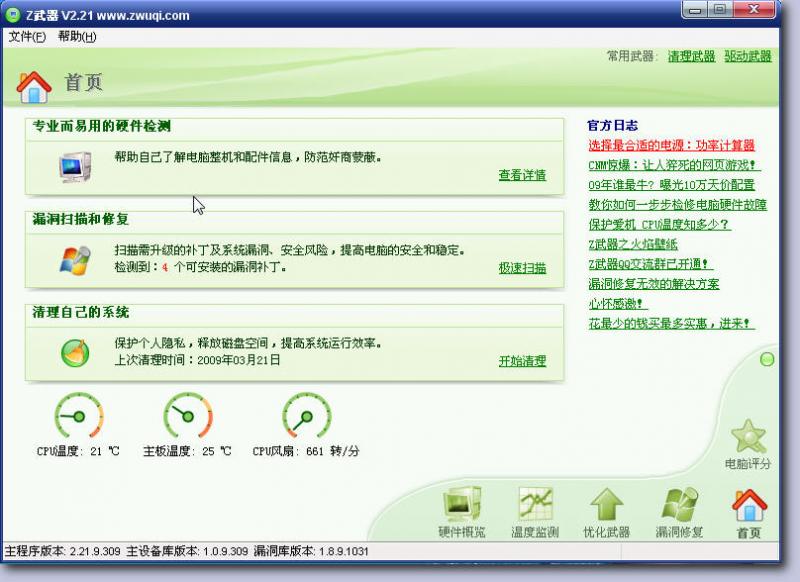Click CPU温度: 21 ℃ label
The height and width of the screenshot is (582, 800).
pos(78,451)
